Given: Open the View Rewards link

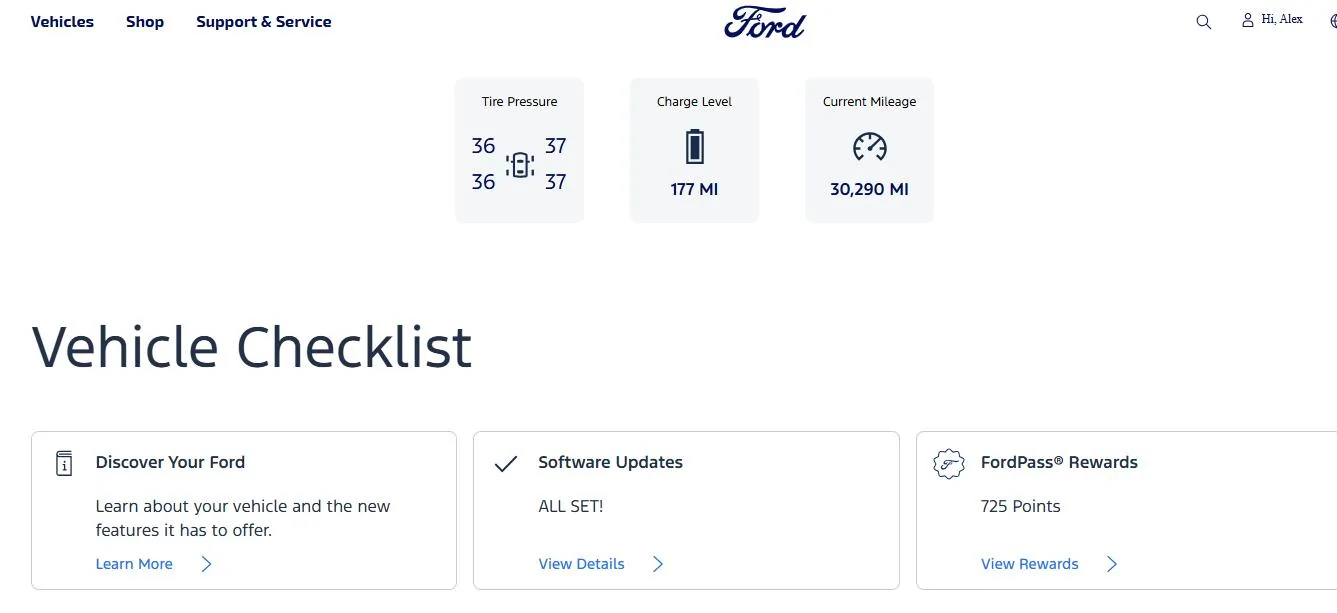Looking at the screenshot, I should pos(1030,564).
